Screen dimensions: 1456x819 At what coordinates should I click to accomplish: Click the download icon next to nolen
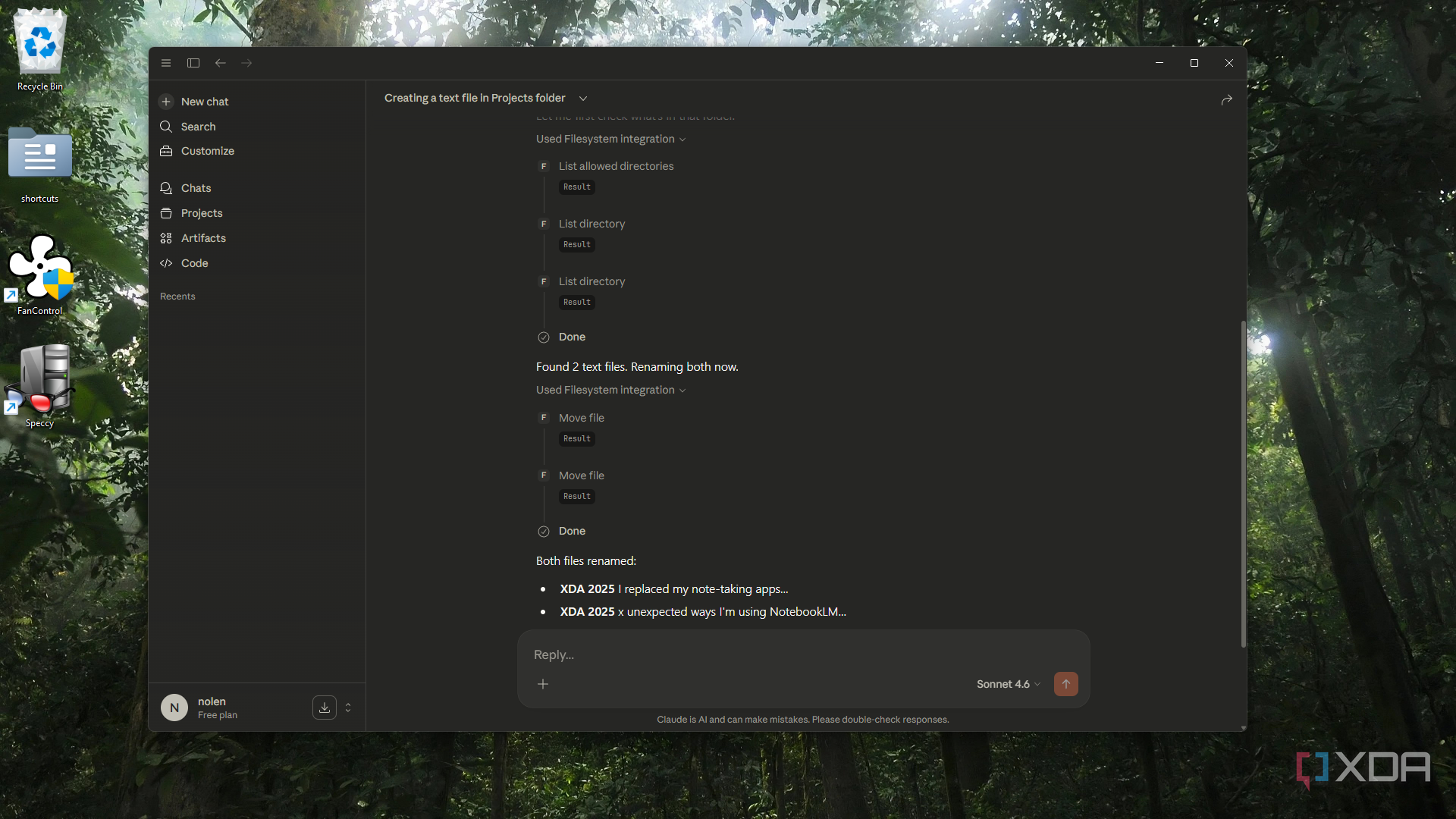(325, 708)
